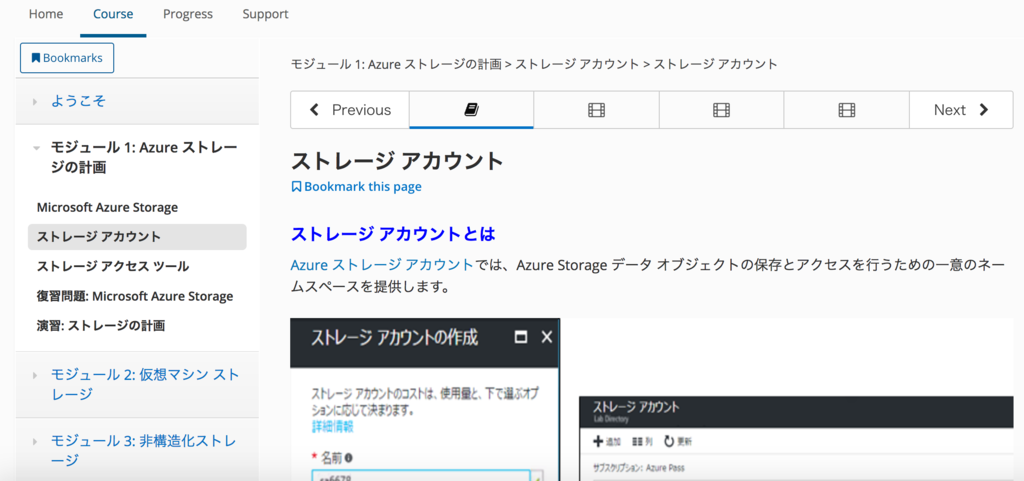Open the third video unit icon
The width and height of the screenshot is (1024, 481).
coord(846,110)
